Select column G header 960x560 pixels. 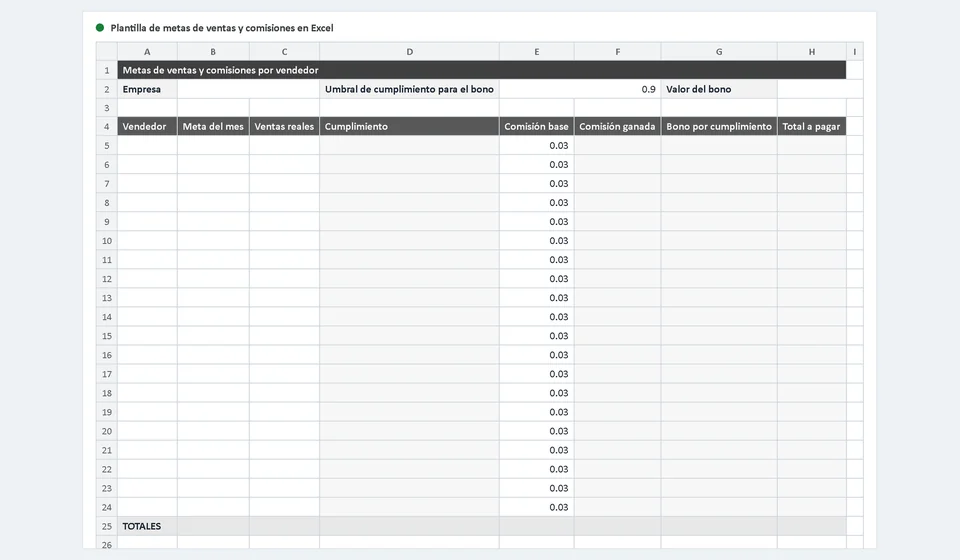point(719,51)
